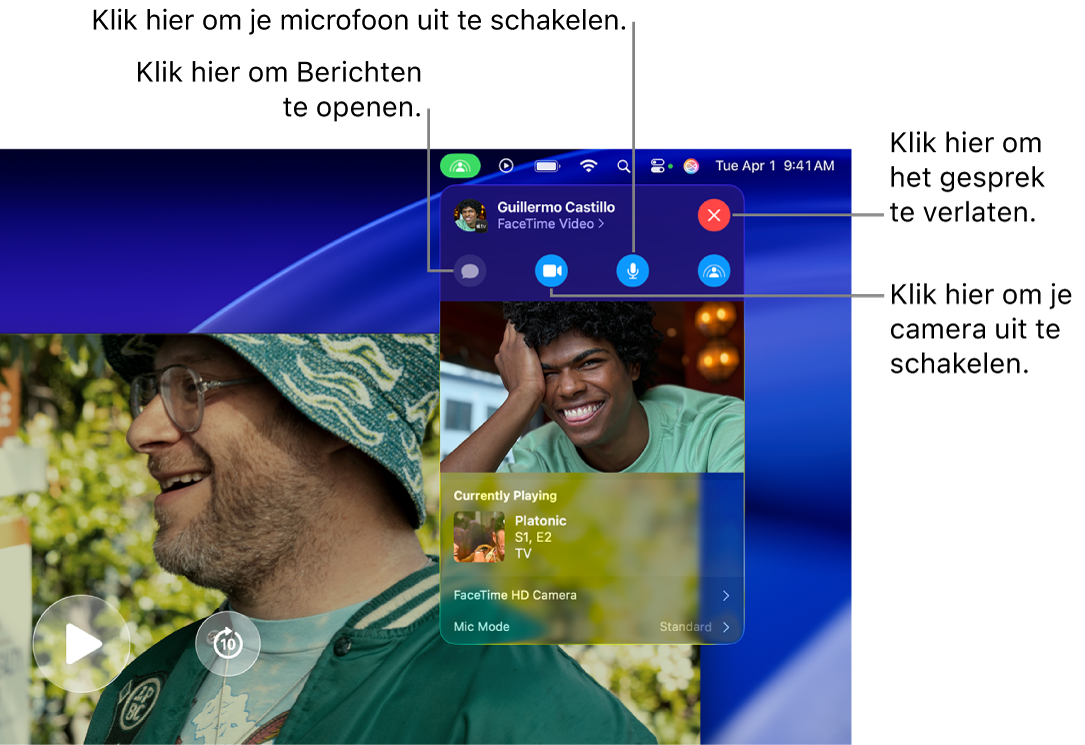Click the SharePlay icon in the call controls
The width and height of the screenshot is (1085, 745).
point(714,270)
